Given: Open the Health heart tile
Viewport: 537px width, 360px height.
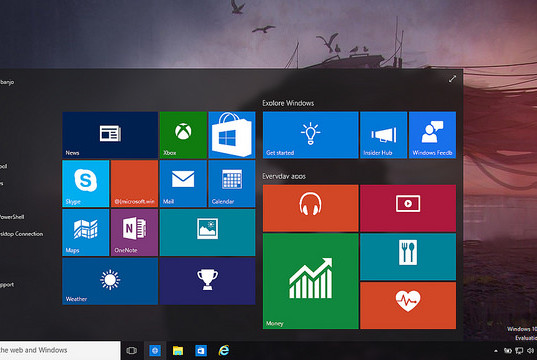Looking at the screenshot, I should (x=408, y=306).
